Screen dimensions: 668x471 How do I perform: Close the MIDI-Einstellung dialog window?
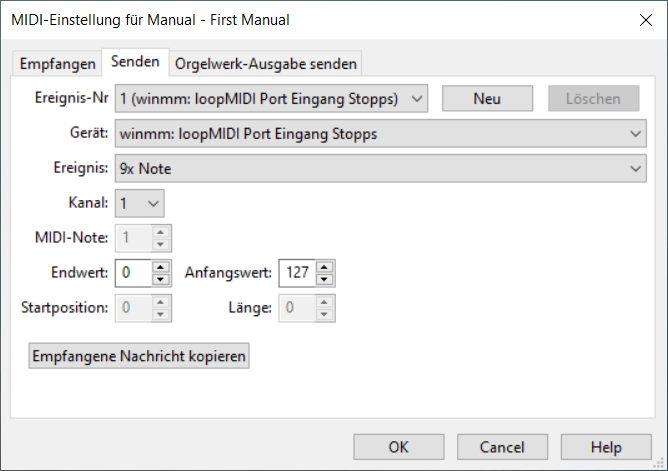[643, 19]
